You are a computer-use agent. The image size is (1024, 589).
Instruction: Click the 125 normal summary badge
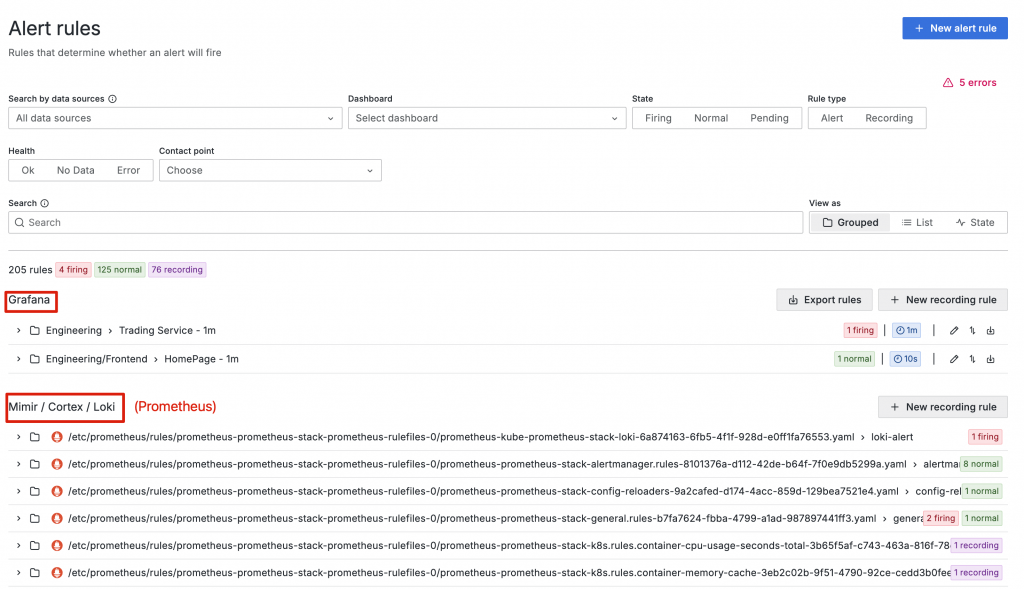[x=120, y=270]
